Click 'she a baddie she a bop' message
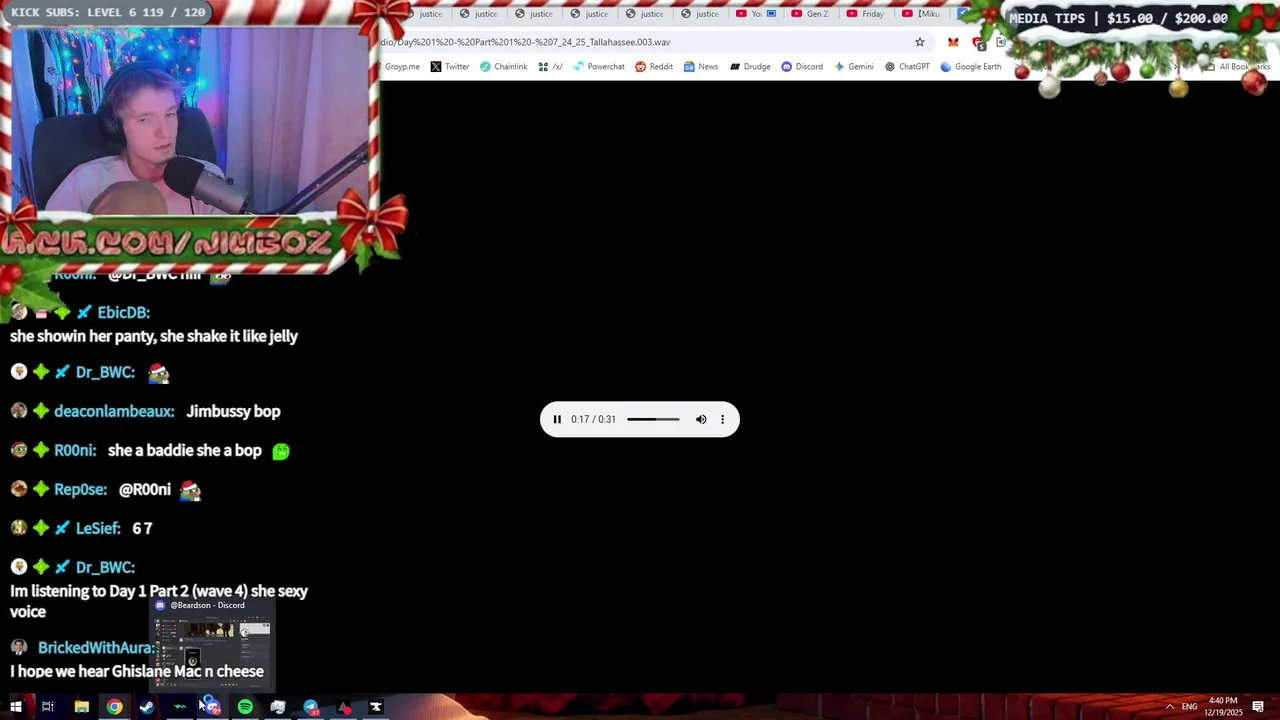The height and width of the screenshot is (720, 1280). click(185, 450)
